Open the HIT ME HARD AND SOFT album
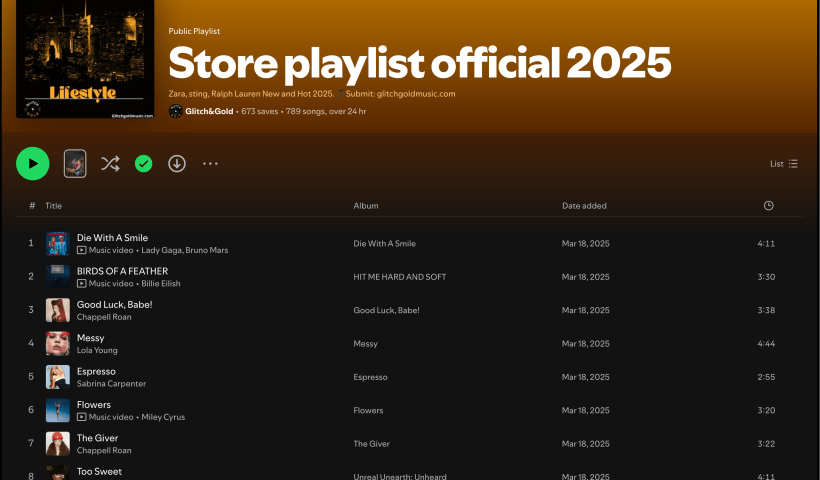 point(400,277)
